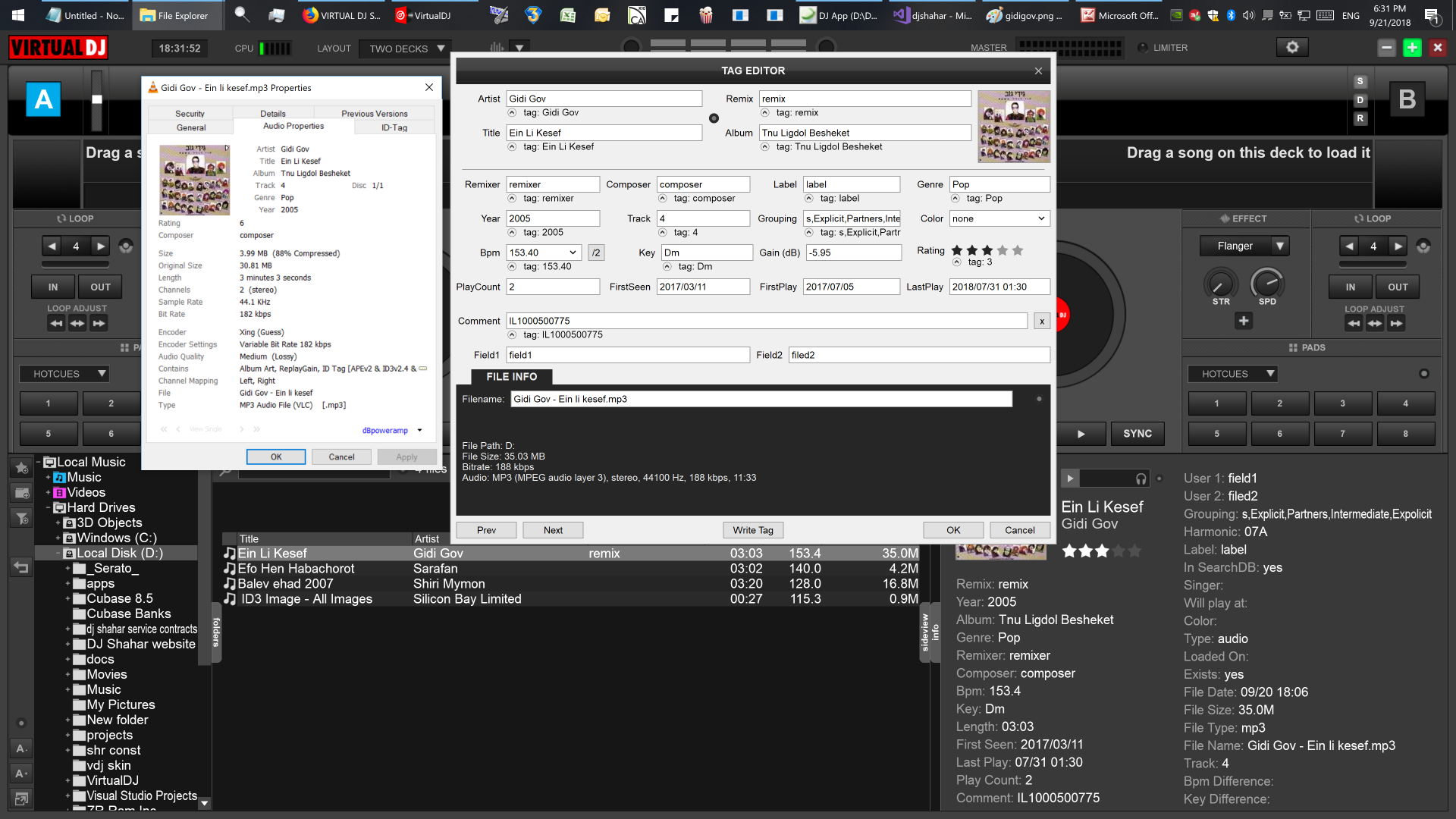Play sideview preview track

(1069, 479)
